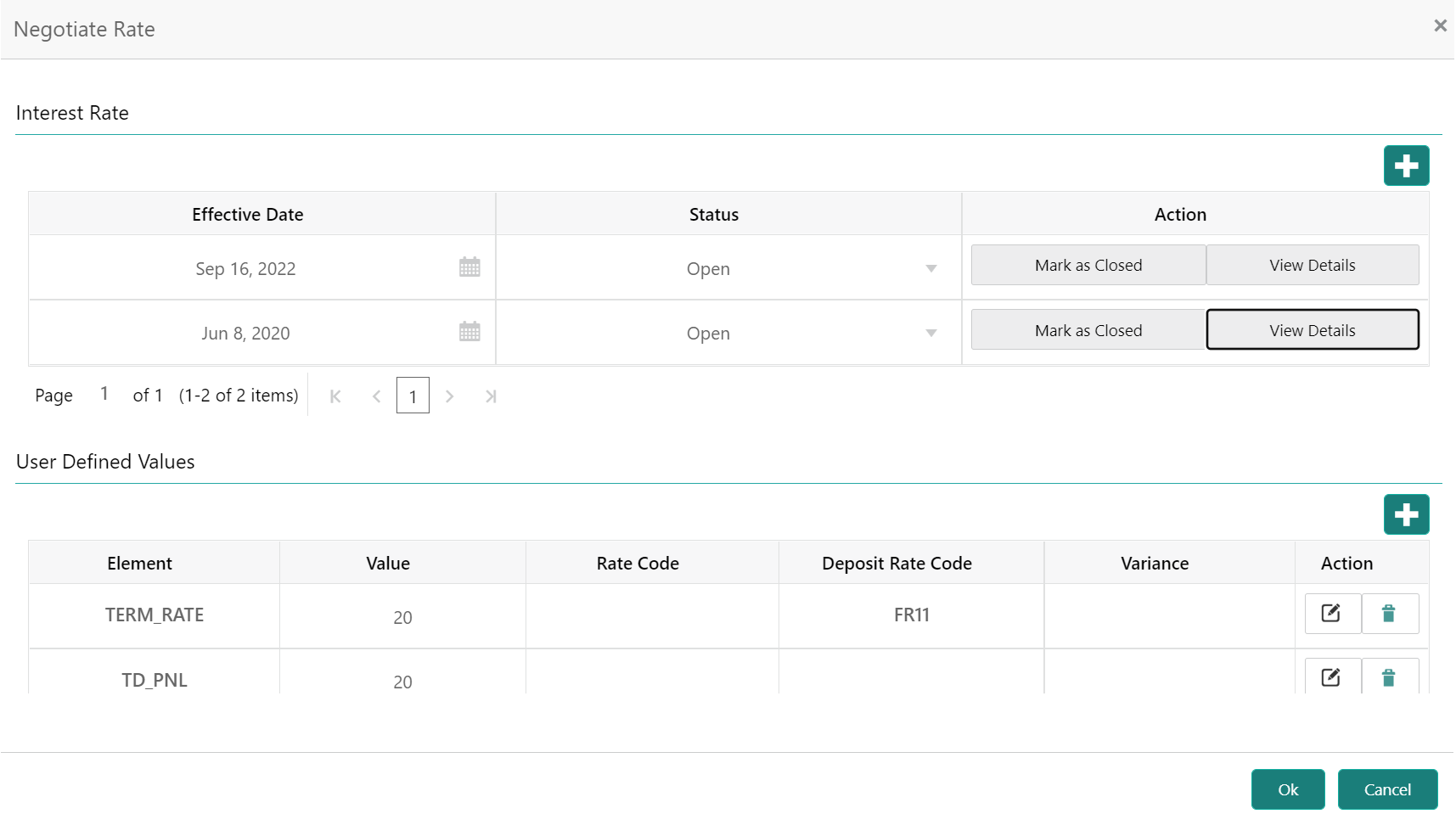Add a new User Defined Value
The width and height of the screenshot is (1456, 814).
pyautogui.click(x=1406, y=514)
